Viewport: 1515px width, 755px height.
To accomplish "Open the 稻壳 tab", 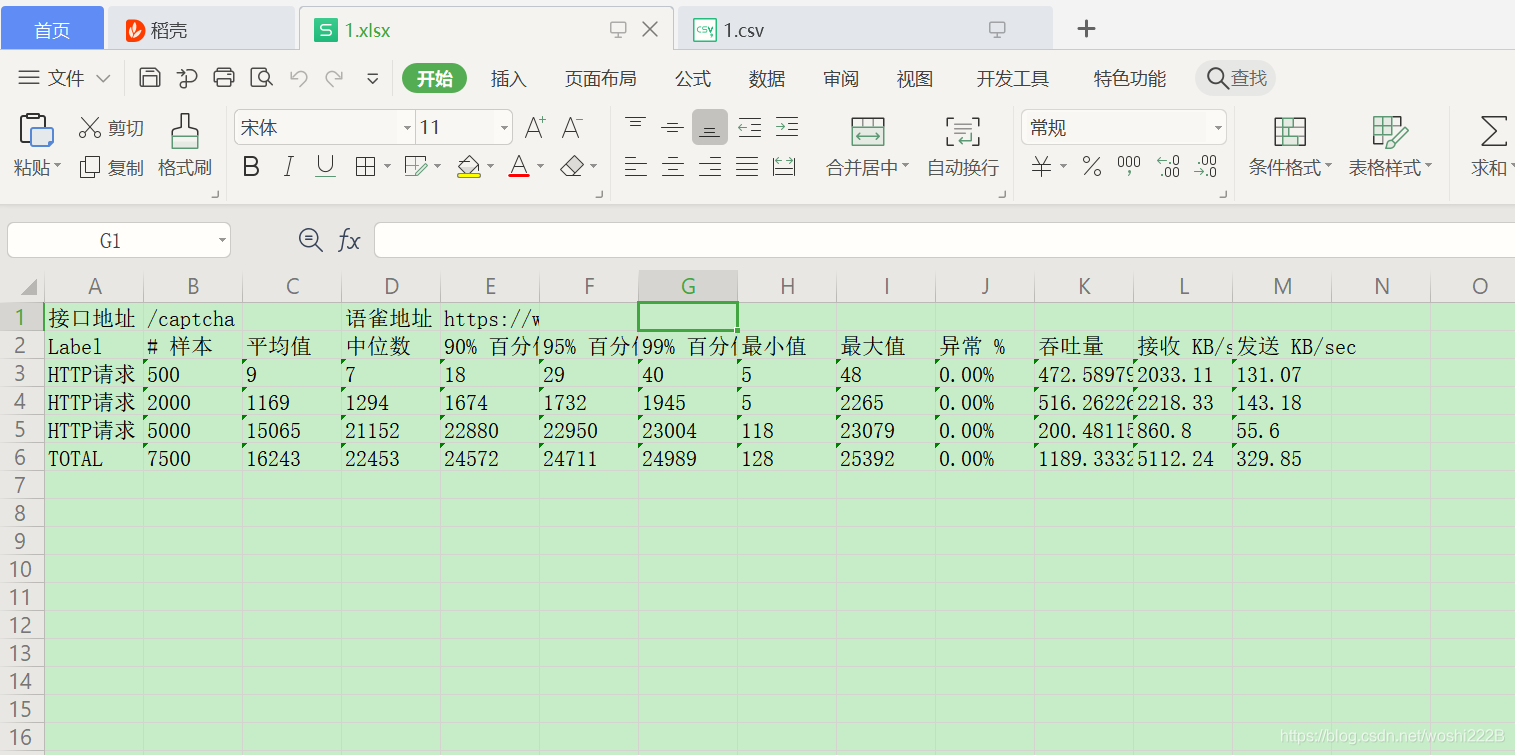I will pyautogui.click(x=201, y=29).
